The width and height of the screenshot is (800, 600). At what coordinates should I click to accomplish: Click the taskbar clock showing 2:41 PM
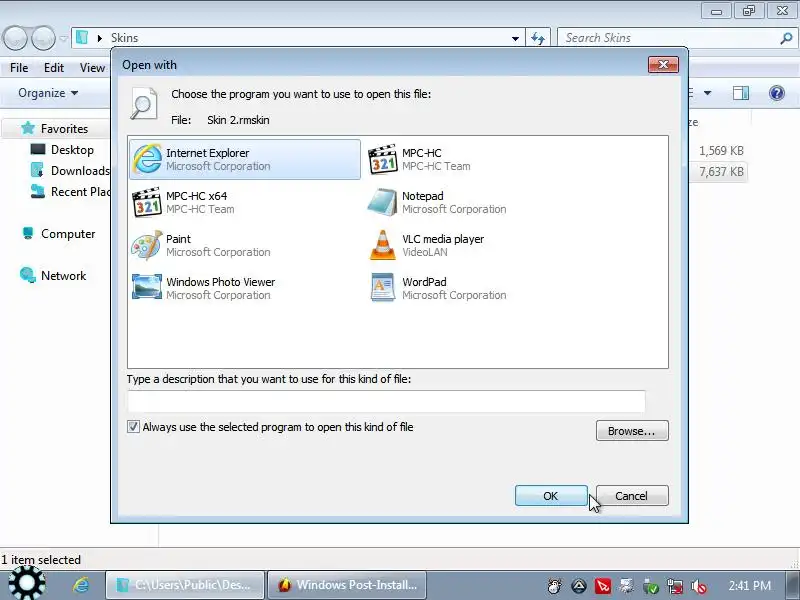[x=749, y=585]
